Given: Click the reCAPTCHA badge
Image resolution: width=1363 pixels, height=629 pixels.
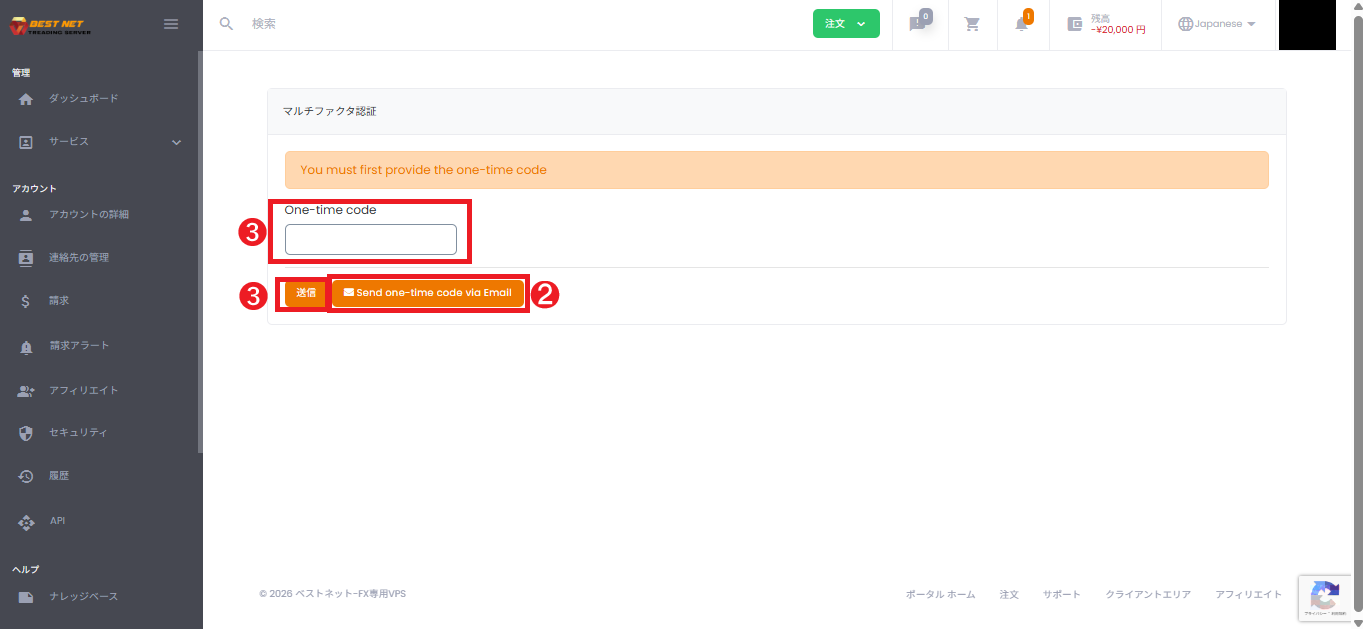Looking at the screenshot, I should click(1325, 598).
